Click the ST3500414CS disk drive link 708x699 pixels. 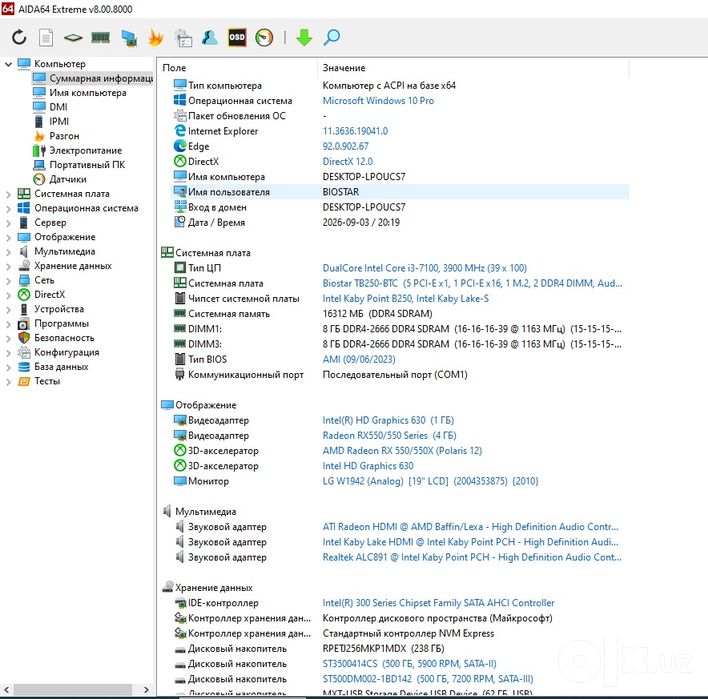click(x=409, y=664)
